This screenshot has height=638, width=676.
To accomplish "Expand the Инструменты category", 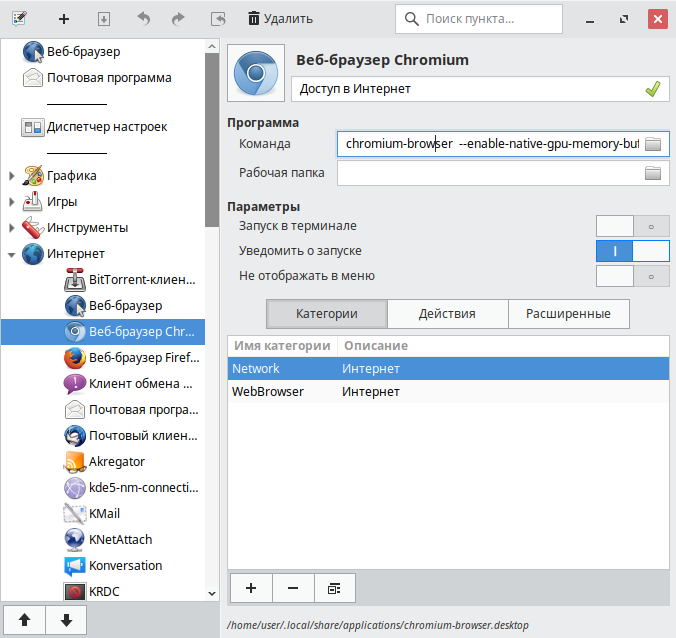I will (12, 228).
